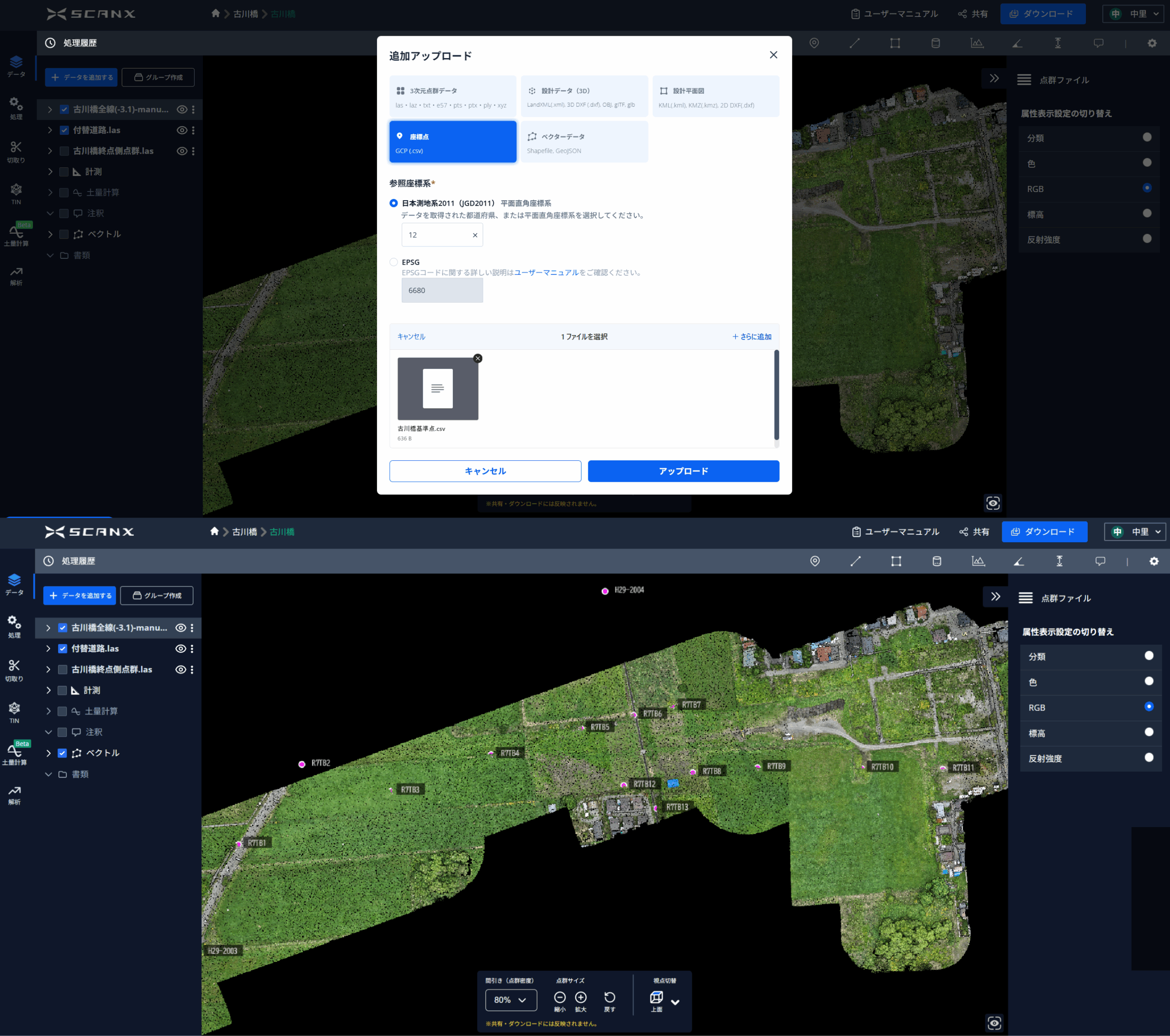This screenshot has width=1170, height=1036.
Task: Close the 追加アップロード dialog with X
Action: [773, 55]
